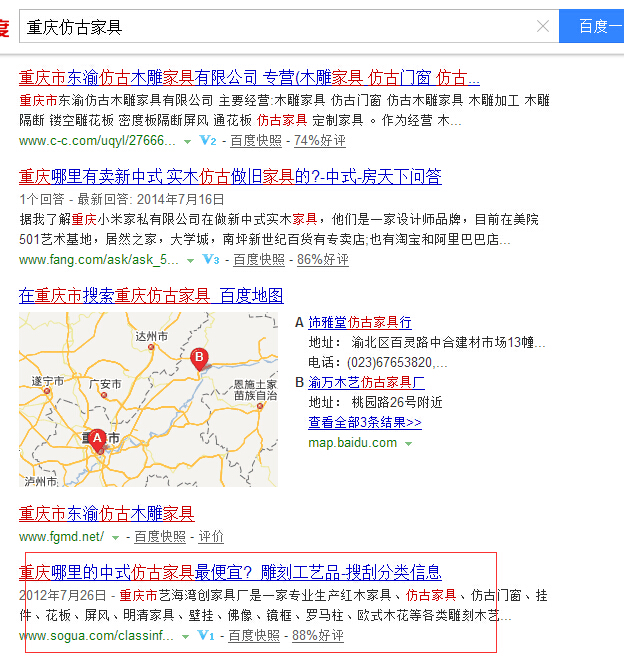
Task: Click the blue 百度一下 search button
Action: point(591,26)
